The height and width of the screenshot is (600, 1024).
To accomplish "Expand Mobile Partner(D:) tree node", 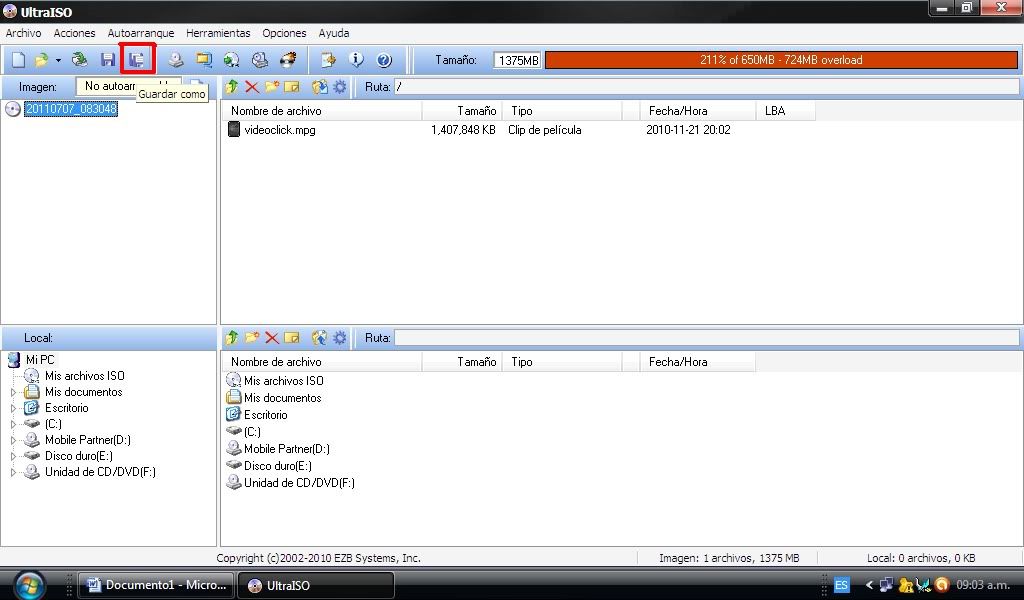I will [x=13, y=440].
